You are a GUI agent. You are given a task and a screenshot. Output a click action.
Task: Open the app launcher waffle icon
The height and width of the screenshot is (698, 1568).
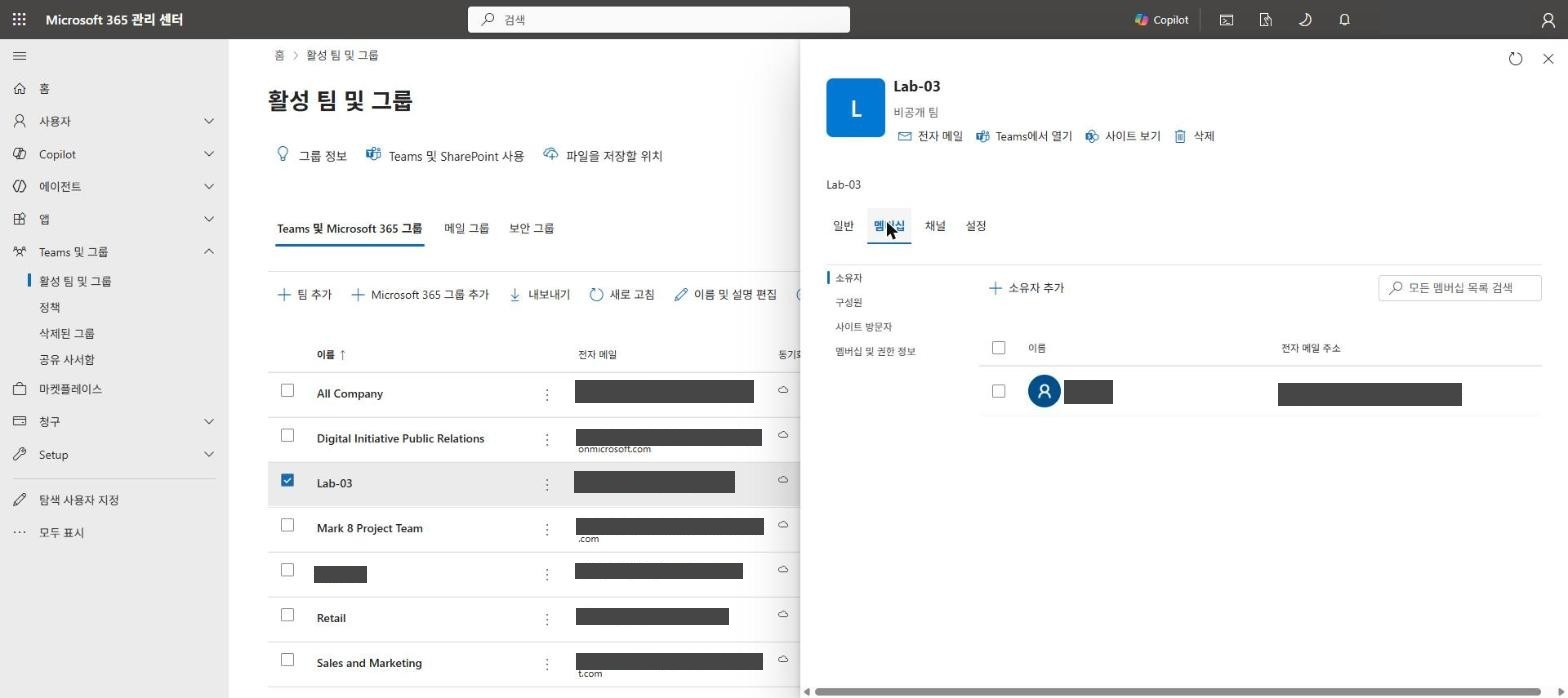19,19
